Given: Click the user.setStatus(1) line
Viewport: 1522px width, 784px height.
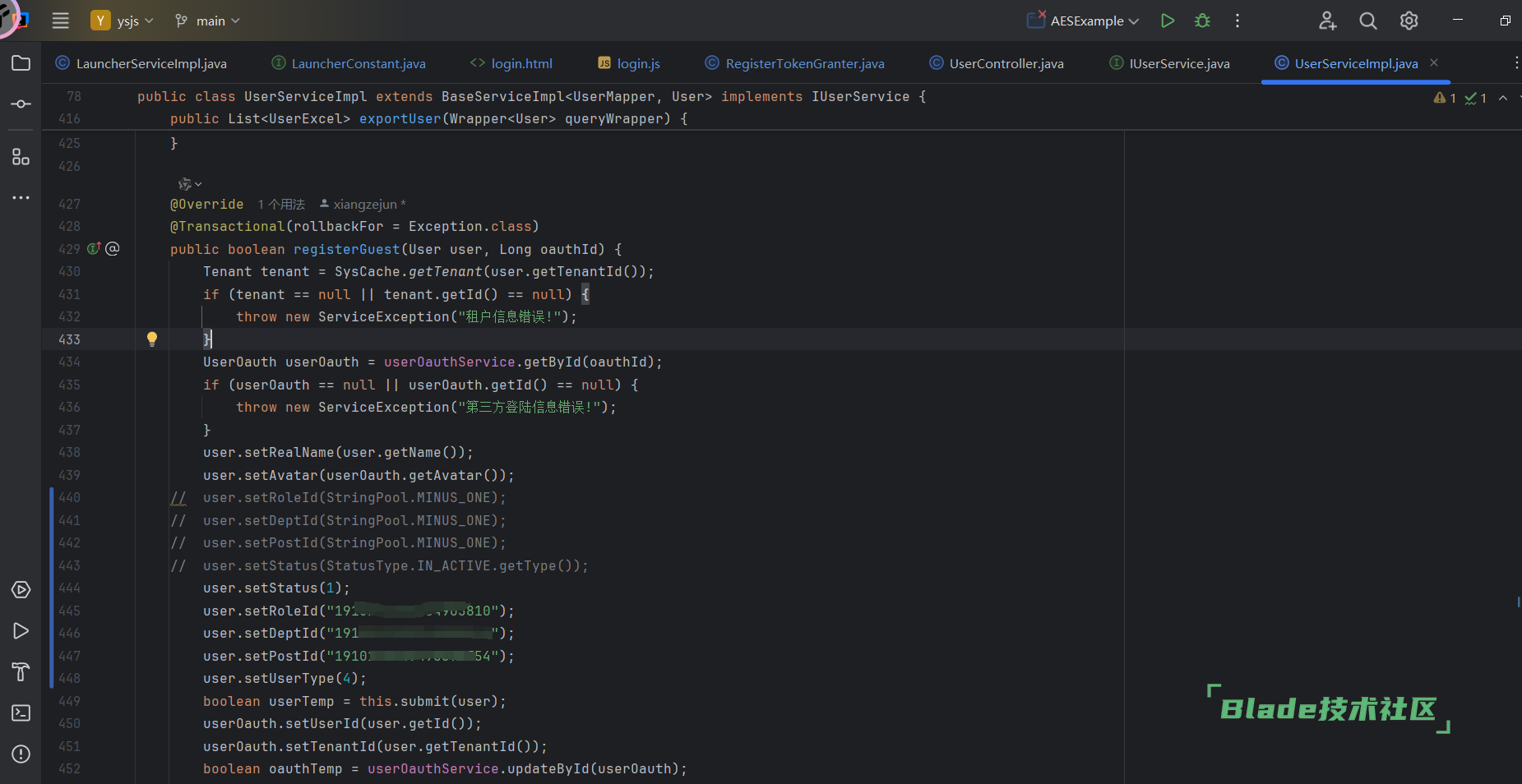Looking at the screenshot, I should point(276,588).
